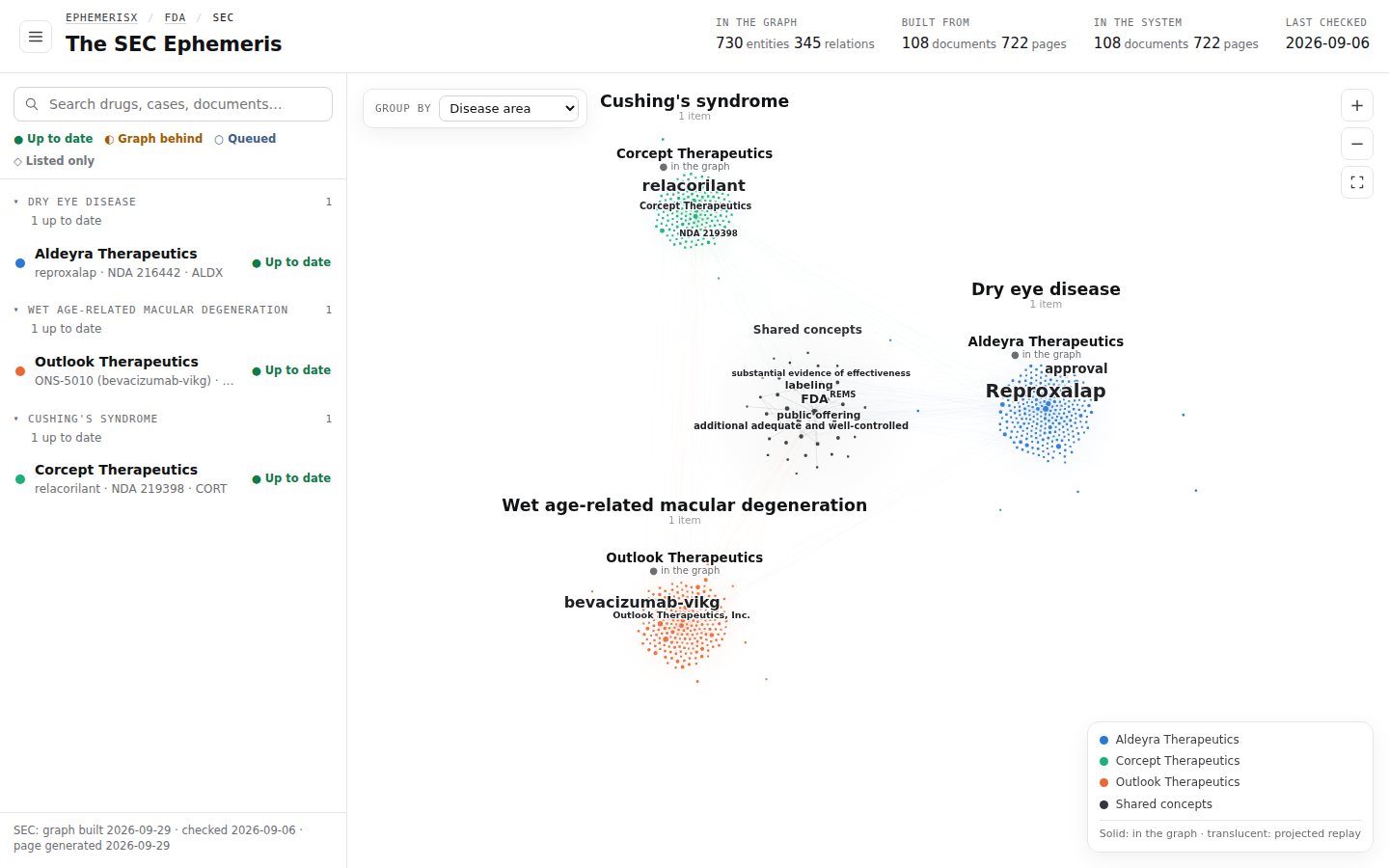This screenshot has width=1389, height=868.
Task: Click the Dry eye disease heading in graph
Action: 1046,289
